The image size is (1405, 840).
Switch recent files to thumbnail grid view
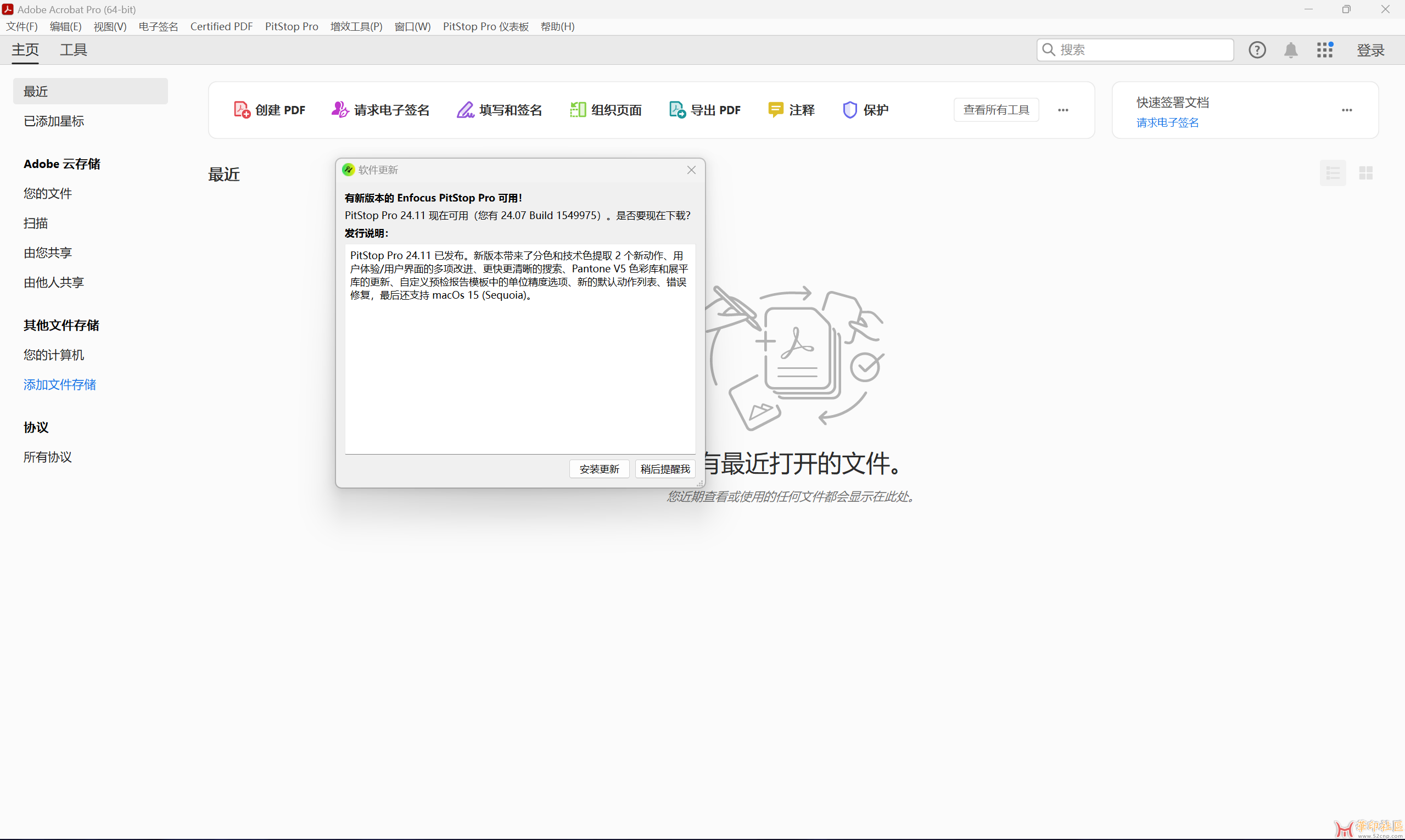point(1365,172)
